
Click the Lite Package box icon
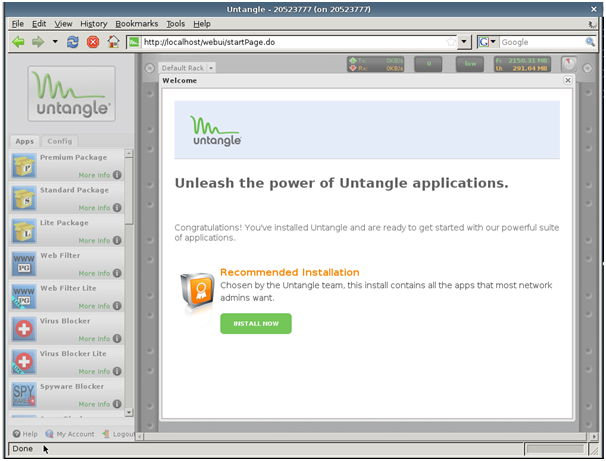[x=24, y=231]
